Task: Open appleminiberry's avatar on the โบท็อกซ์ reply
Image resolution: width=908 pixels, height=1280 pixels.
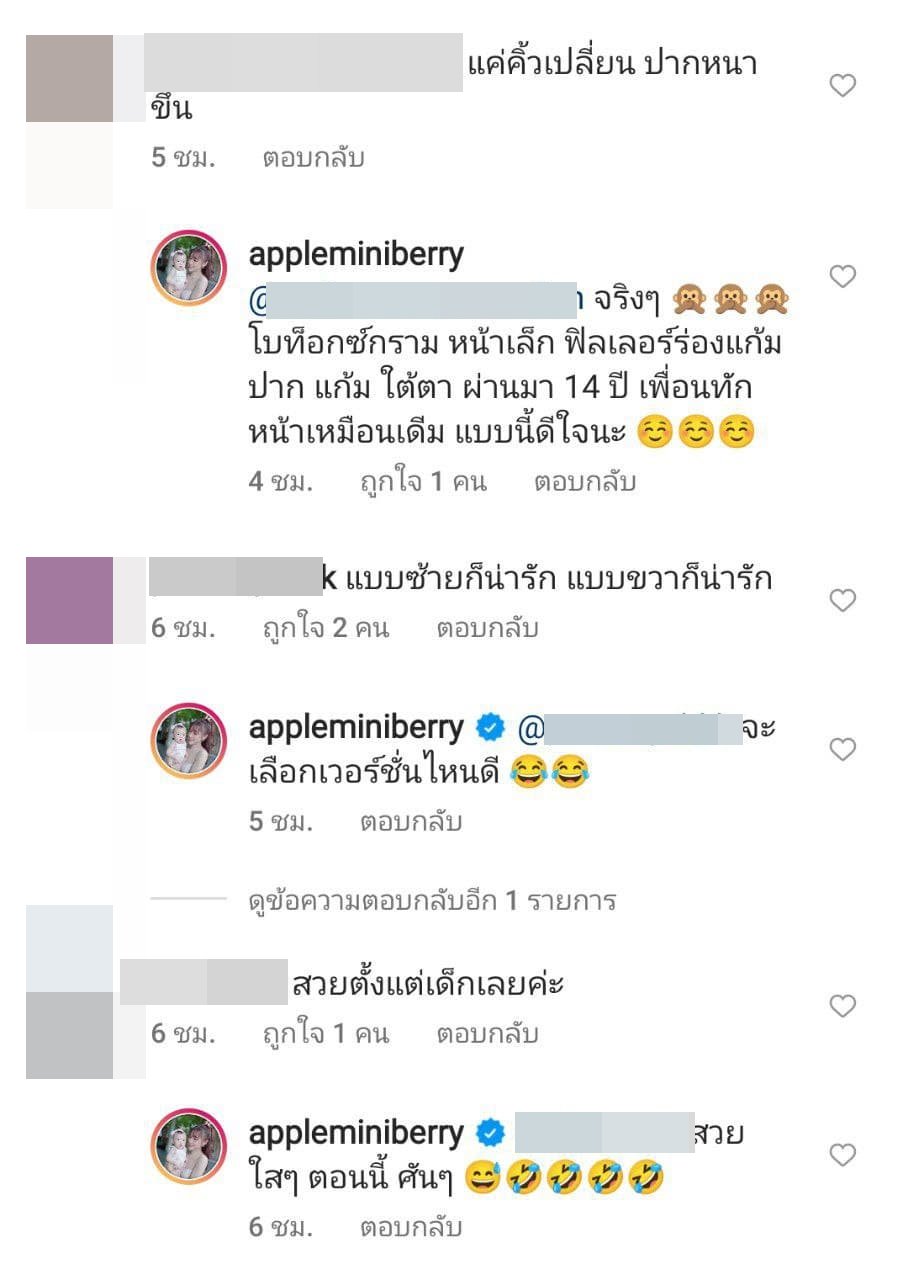Action: point(189,270)
